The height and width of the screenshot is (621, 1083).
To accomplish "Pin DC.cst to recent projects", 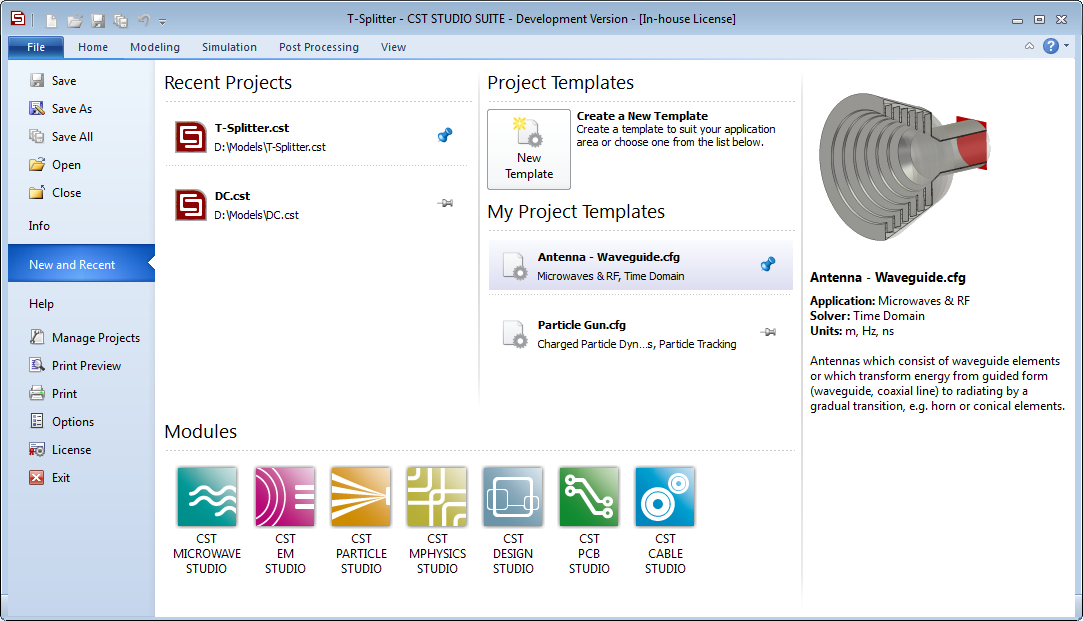I will pos(445,203).
